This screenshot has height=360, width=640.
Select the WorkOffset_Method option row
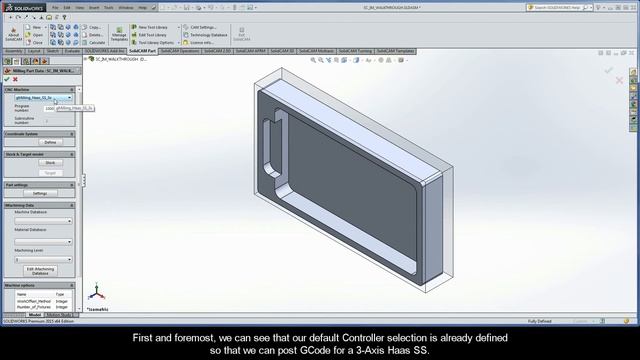point(44,301)
